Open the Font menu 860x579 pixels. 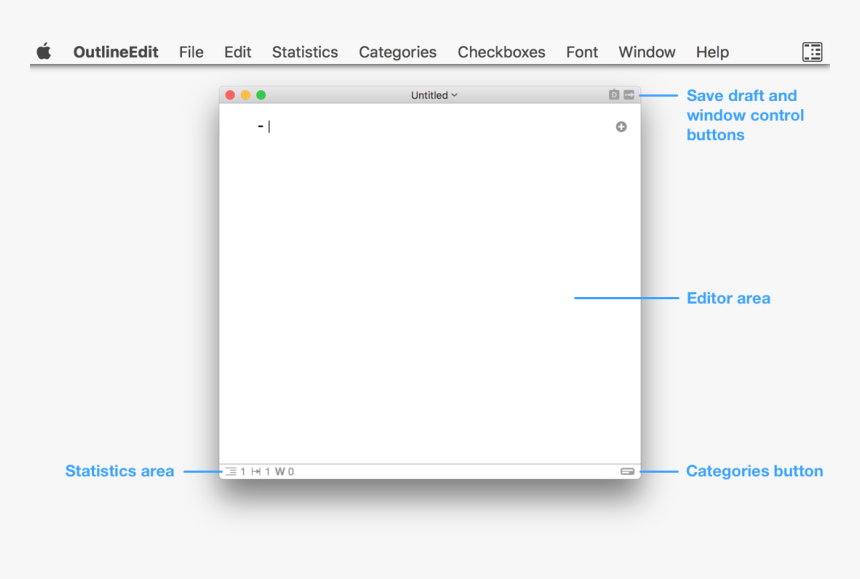[x=581, y=52]
